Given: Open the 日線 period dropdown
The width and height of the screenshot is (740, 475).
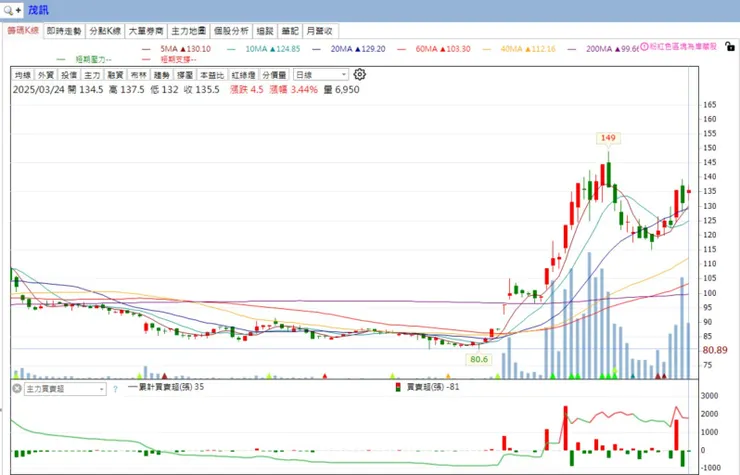Looking at the screenshot, I should click(x=321, y=75).
